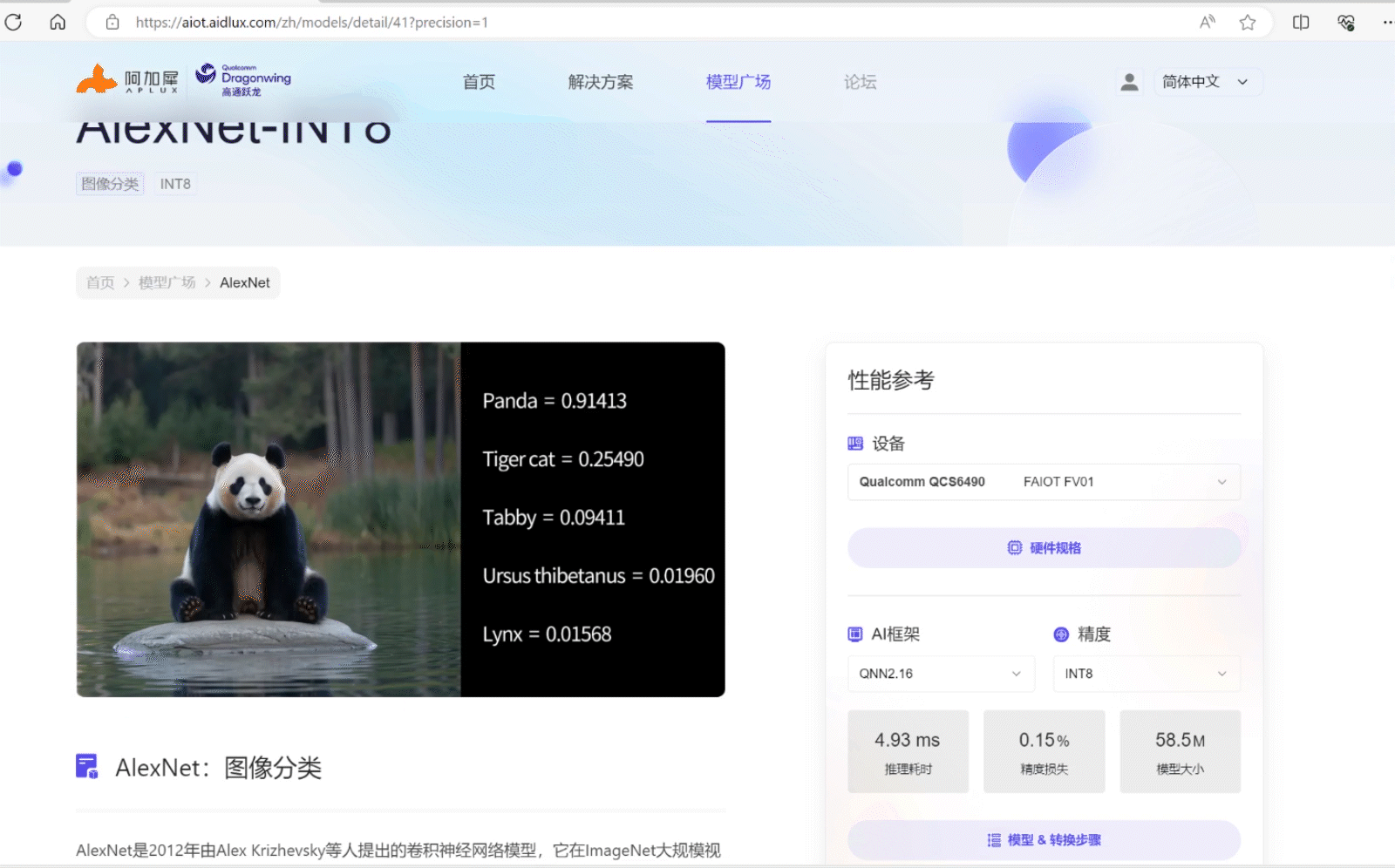The width and height of the screenshot is (1395, 868).
Task: Click the 图像分类 tag
Action: pyautogui.click(x=110, y=184)
